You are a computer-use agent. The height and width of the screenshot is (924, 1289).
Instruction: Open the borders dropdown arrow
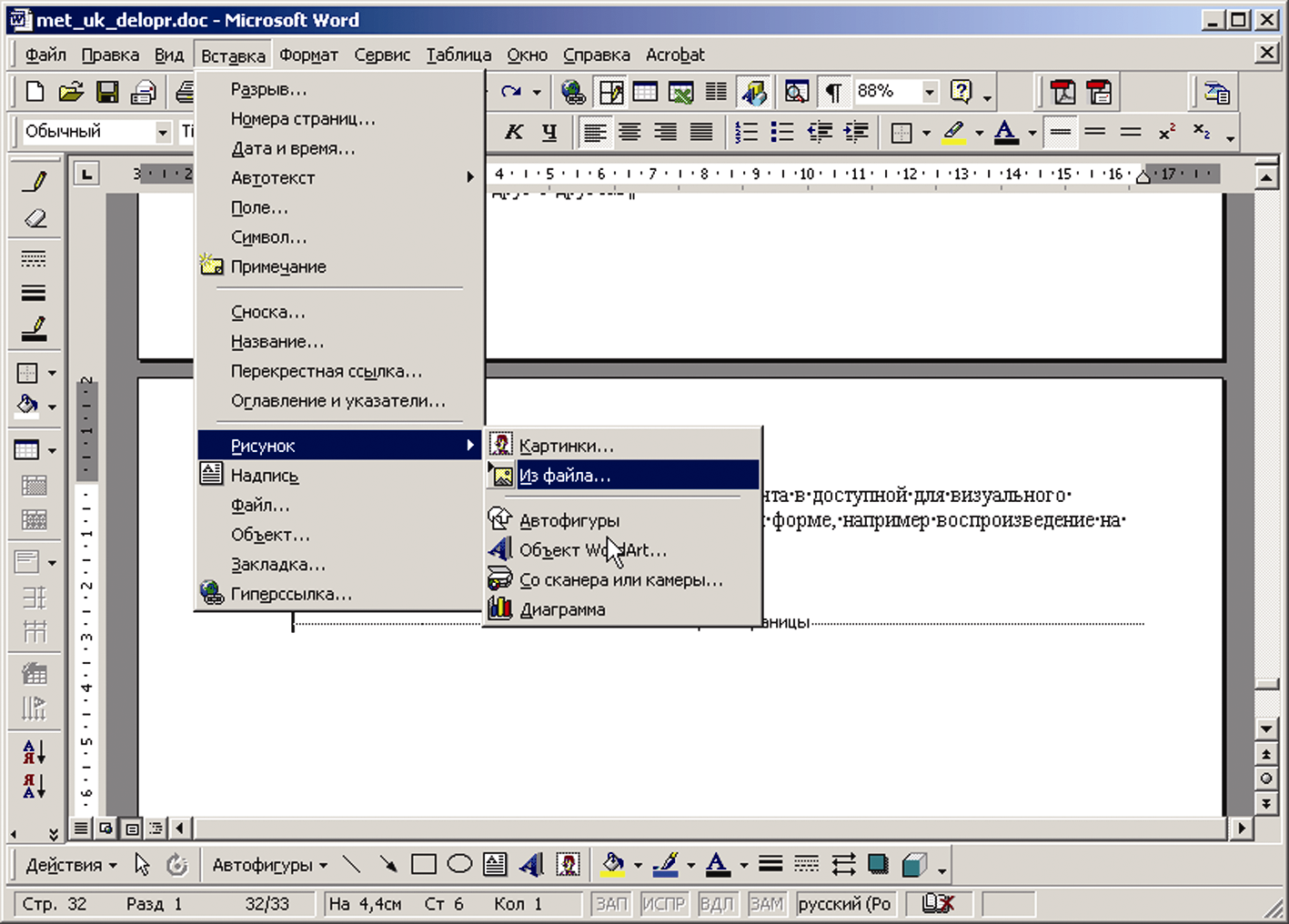926,133
